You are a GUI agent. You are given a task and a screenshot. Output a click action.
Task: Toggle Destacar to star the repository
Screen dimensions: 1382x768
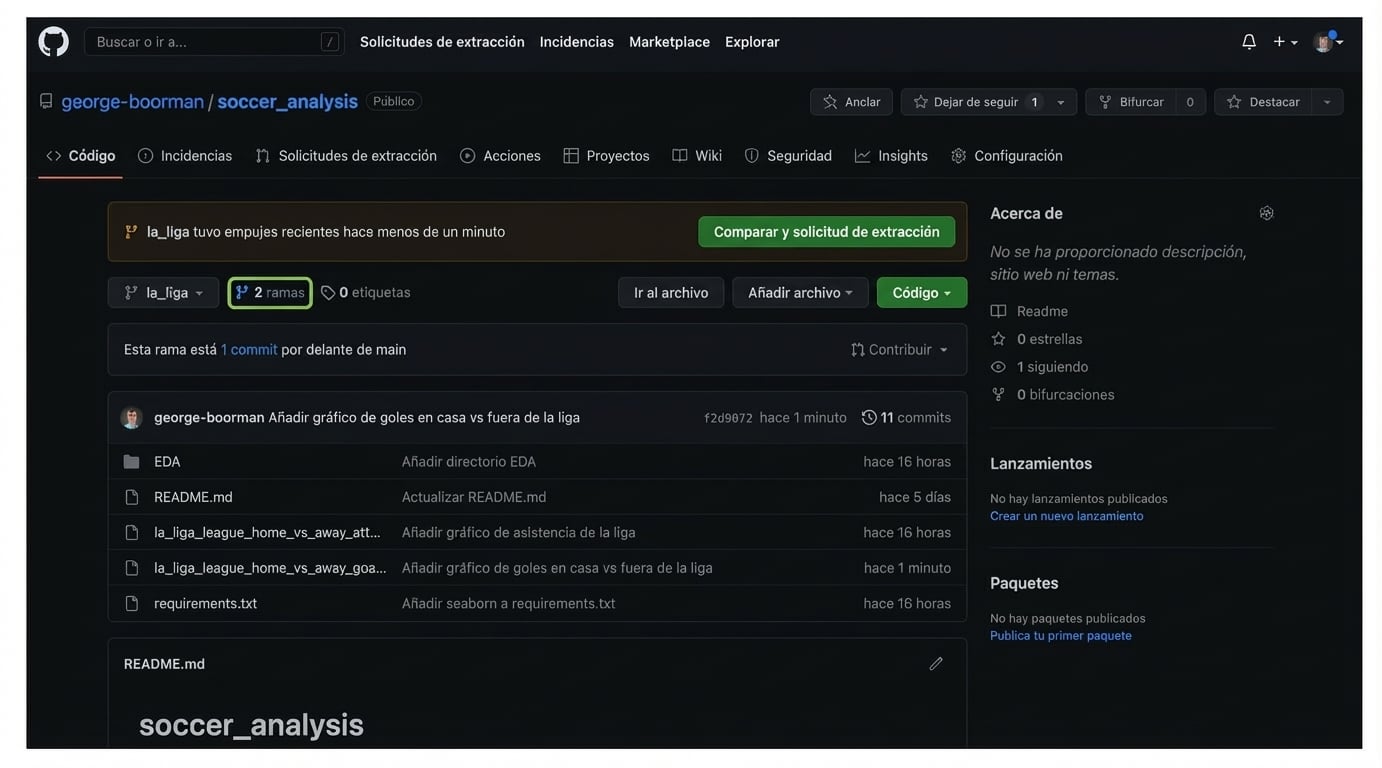[x=1264, y=102]
